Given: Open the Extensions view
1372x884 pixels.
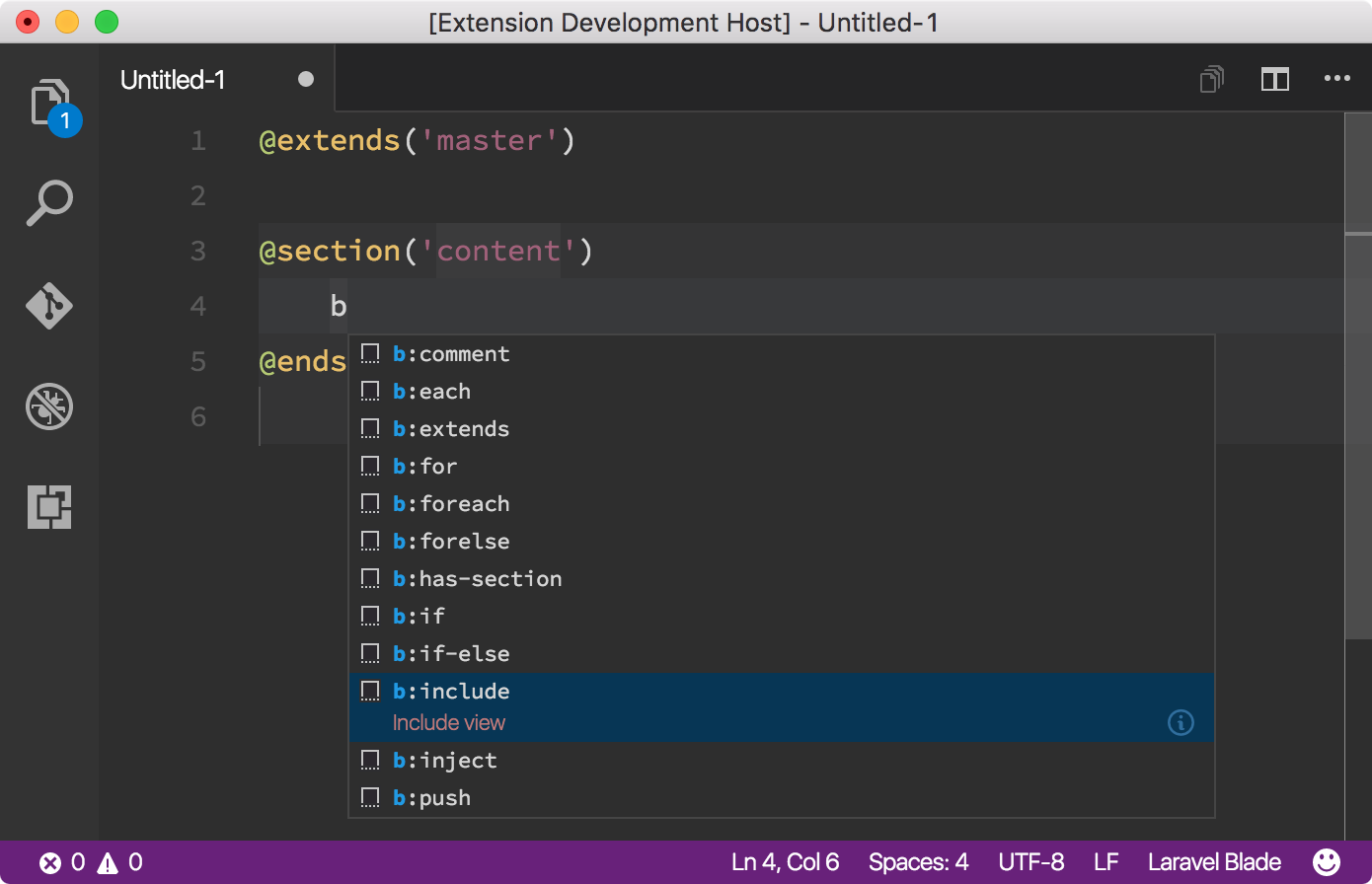Looking at the screenshot, I should (x=49, y=507).
